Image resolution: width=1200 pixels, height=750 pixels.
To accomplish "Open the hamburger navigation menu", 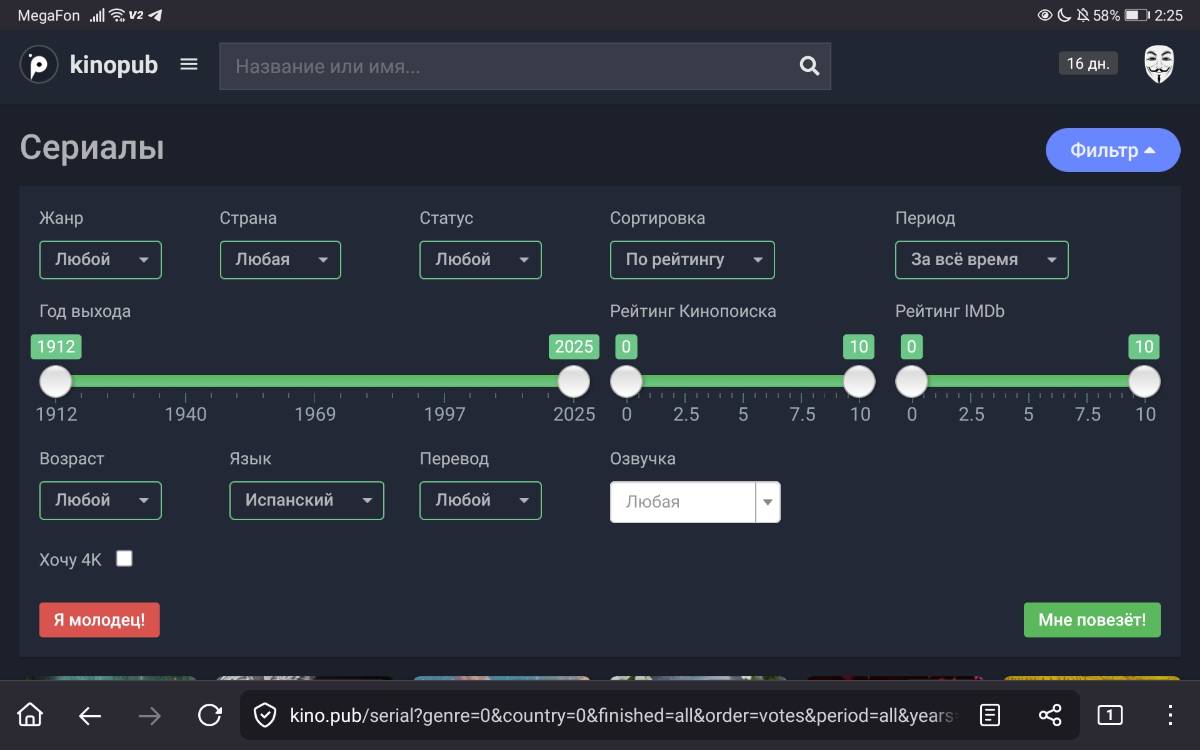I will pos(189,65).
